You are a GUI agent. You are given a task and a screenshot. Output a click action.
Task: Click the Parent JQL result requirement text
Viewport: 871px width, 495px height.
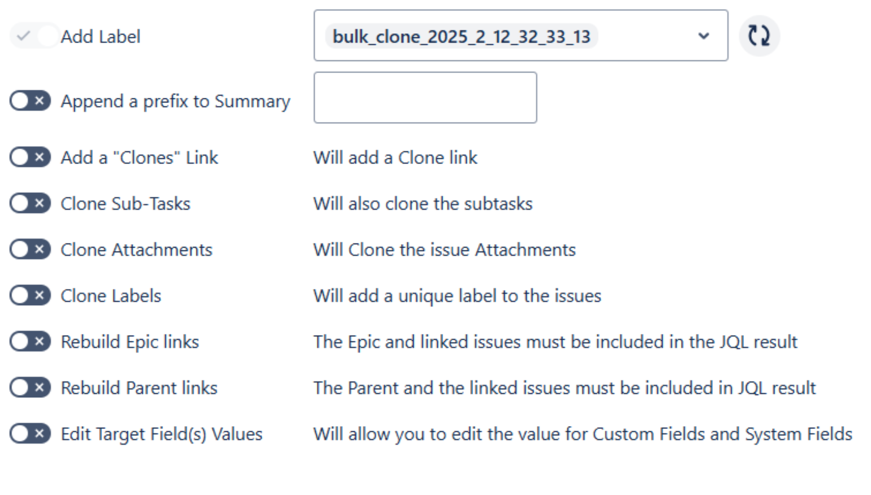[x=564, y=387]
